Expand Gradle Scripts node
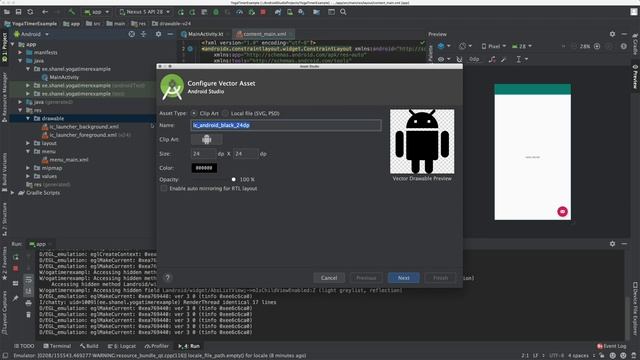Viewport: 640px width, 360px height. [x=13, y=193]
